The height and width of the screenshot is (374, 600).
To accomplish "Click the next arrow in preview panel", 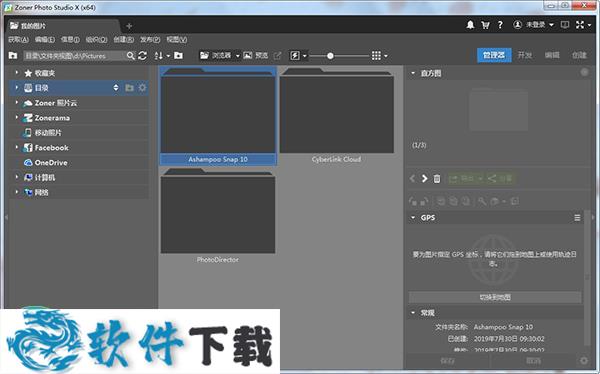I will coord(424,178).
